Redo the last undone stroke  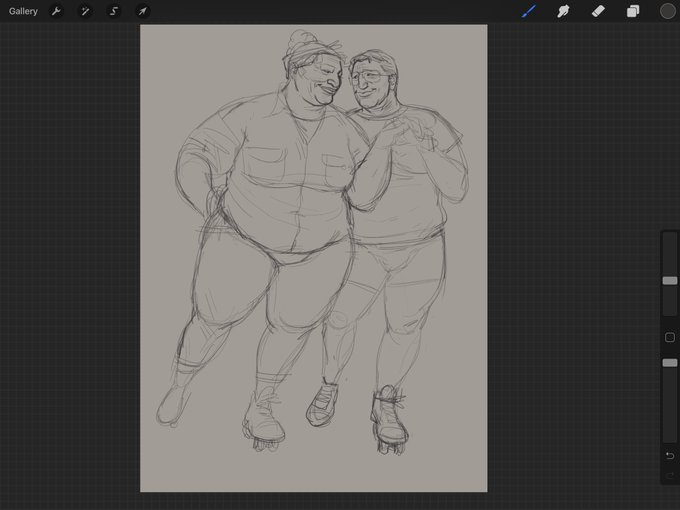click(x=670, y=476)
